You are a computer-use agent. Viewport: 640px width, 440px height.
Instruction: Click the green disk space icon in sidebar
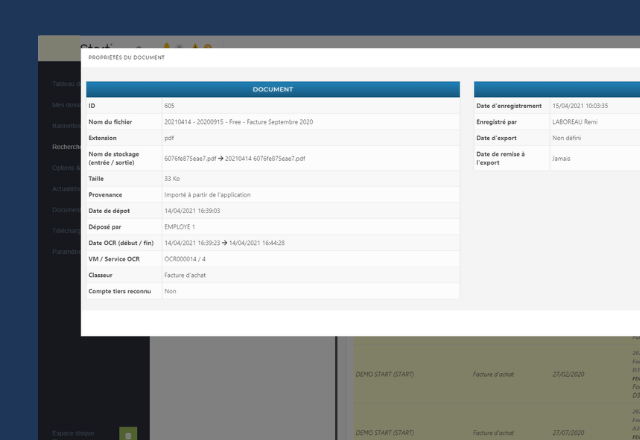tap(128, 433)
